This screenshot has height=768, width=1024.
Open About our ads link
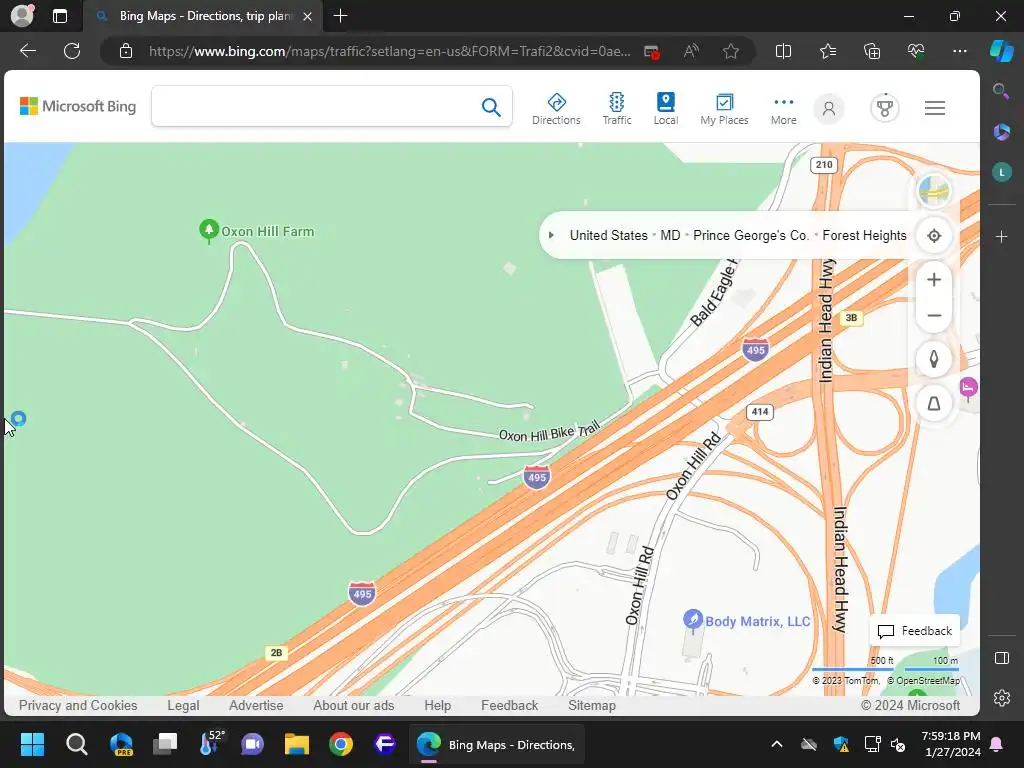pos(353,705)
